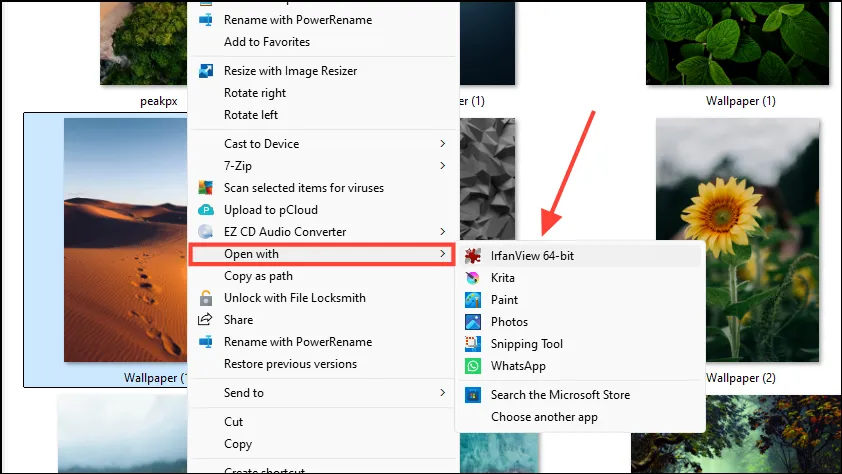Expand the 7-Zip submenu chevron
842x474 pixels.
(x=442, y=165)
